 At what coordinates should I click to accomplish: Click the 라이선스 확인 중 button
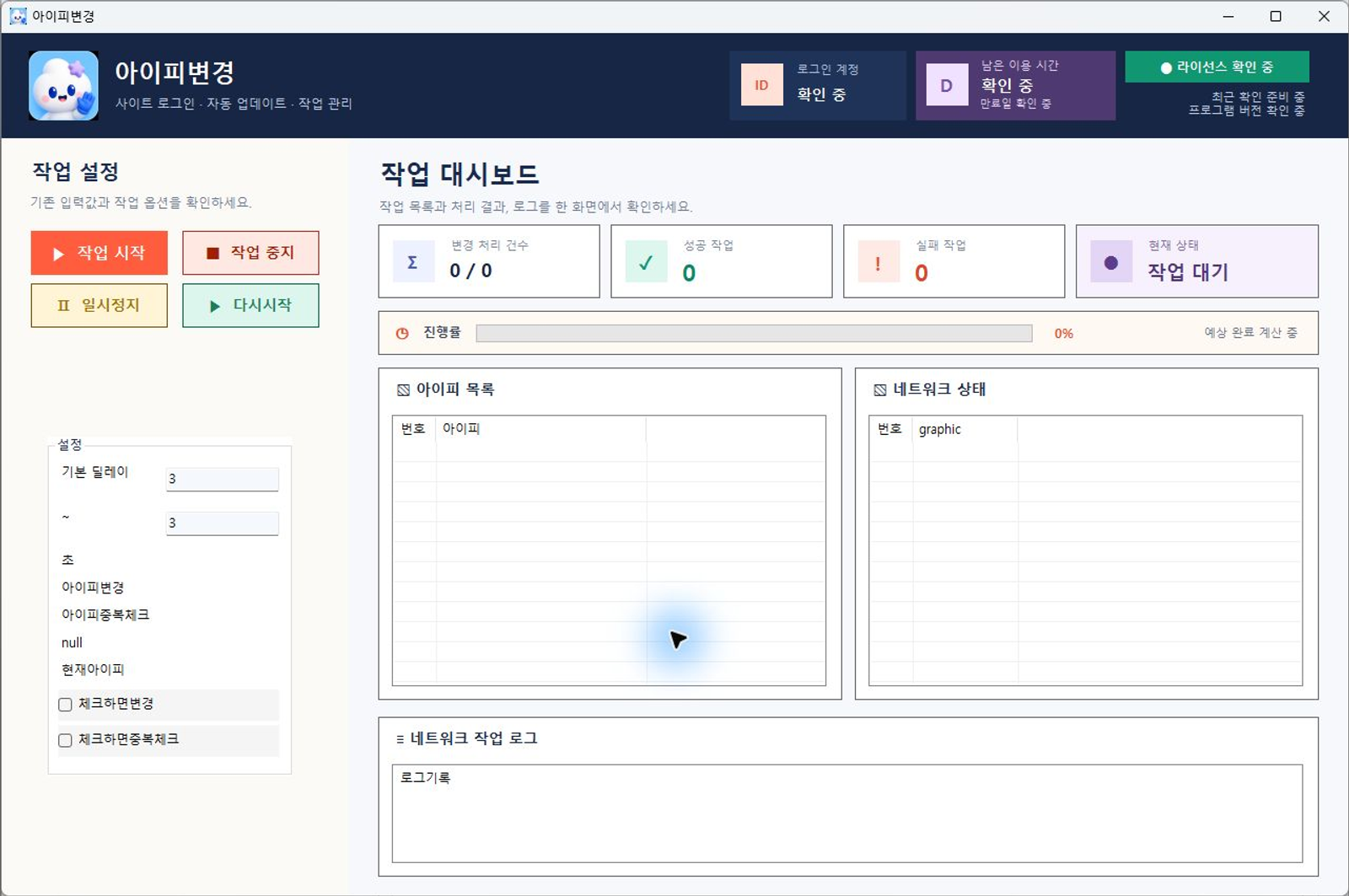(1217, 67)
